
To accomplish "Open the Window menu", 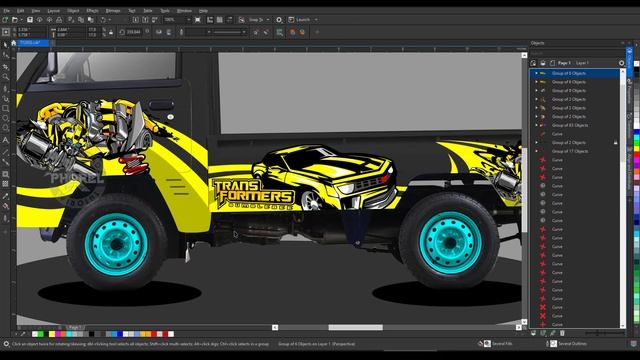I will point(184,11).
